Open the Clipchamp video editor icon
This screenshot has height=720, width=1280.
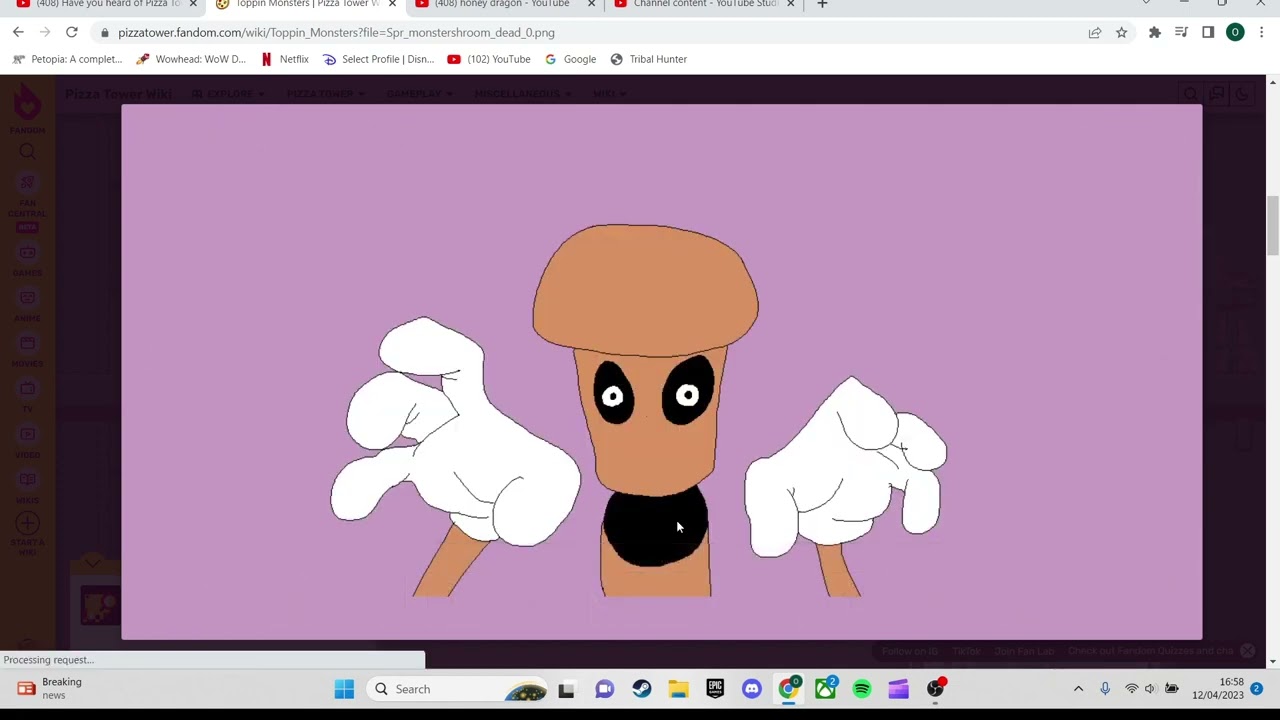click(x=898, y=689)
